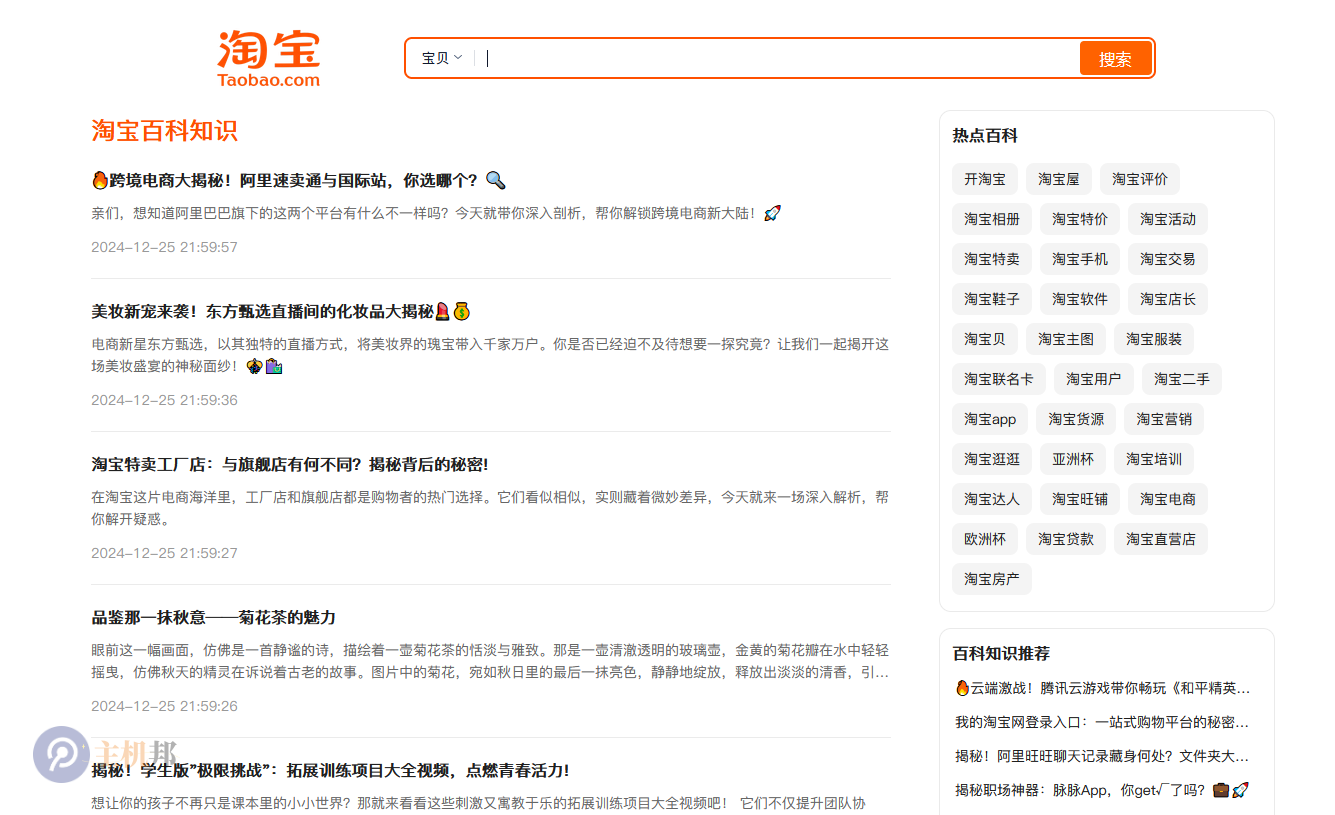The image size is (1335, 815).
Task: Select the 淘宝直营店 tag
Action: [x=1161, y=539]
